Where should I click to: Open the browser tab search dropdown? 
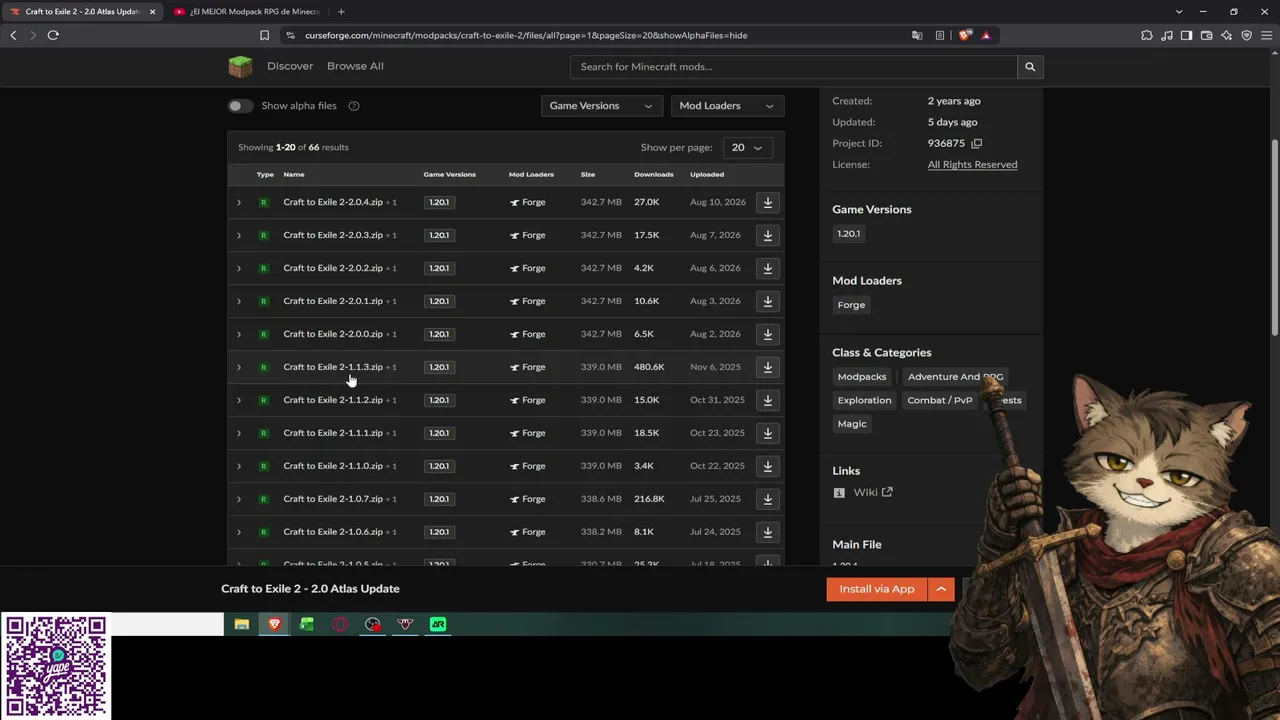point(1179,12)
